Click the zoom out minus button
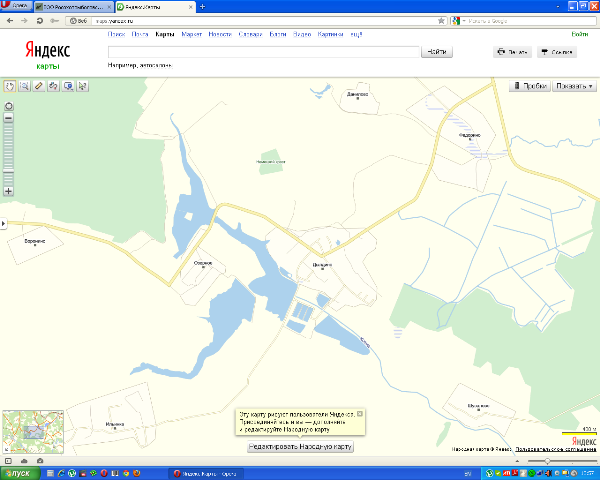The height and width of the screenshot is (480, 600). pyautogui.click(x=9, y=117)
